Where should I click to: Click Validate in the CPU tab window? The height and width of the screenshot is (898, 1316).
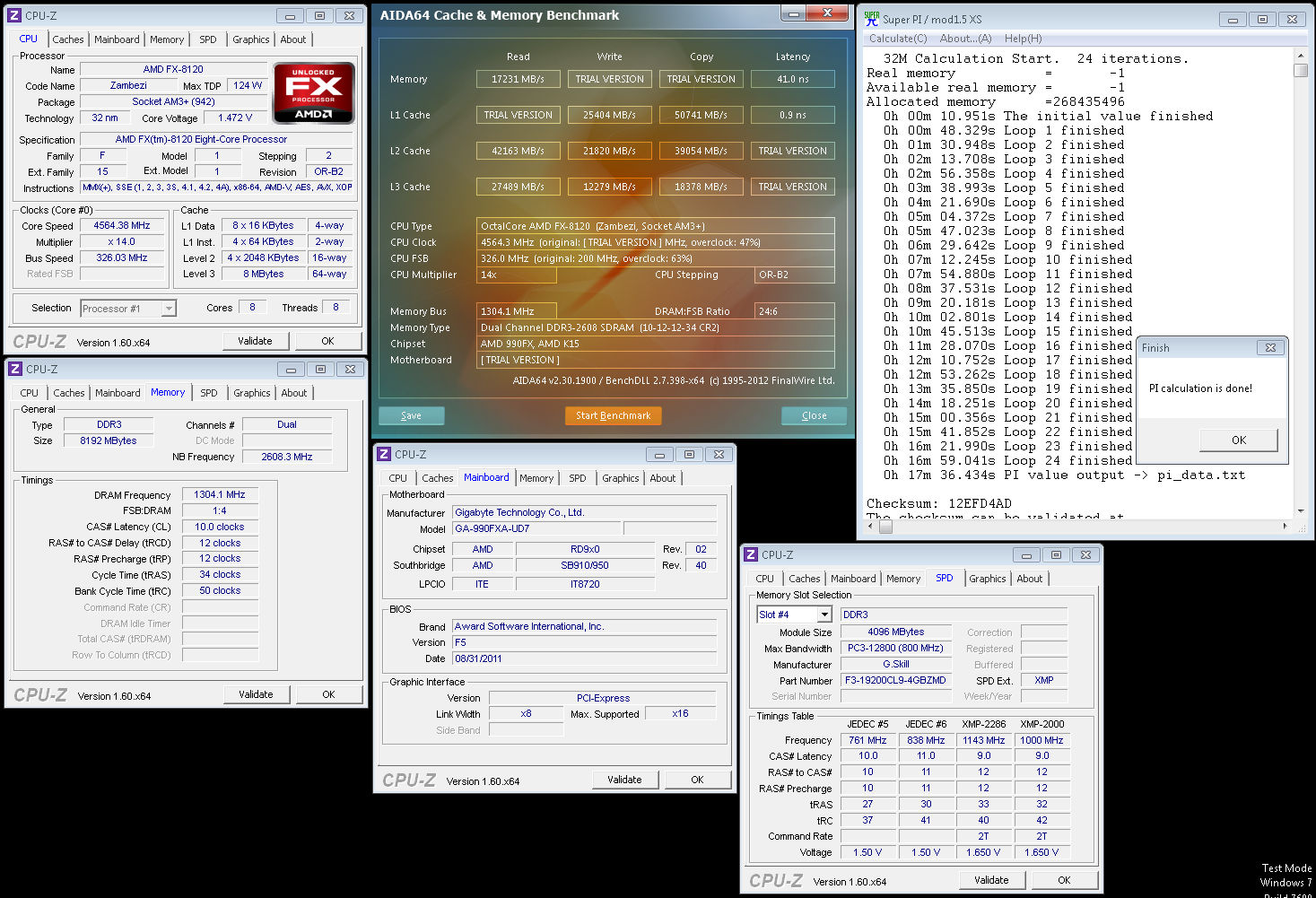click(x=256, y=341)
